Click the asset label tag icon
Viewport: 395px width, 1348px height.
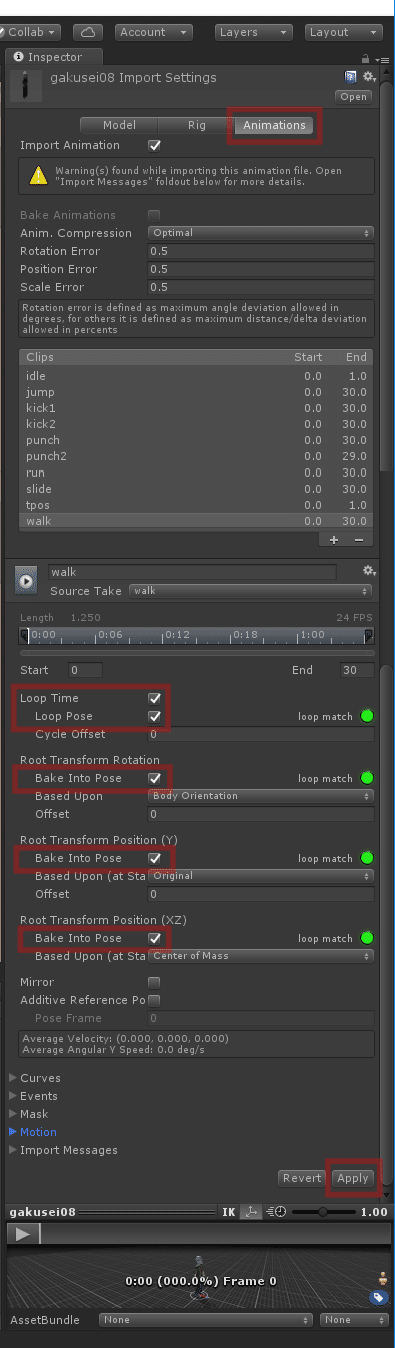point(380,1297)
